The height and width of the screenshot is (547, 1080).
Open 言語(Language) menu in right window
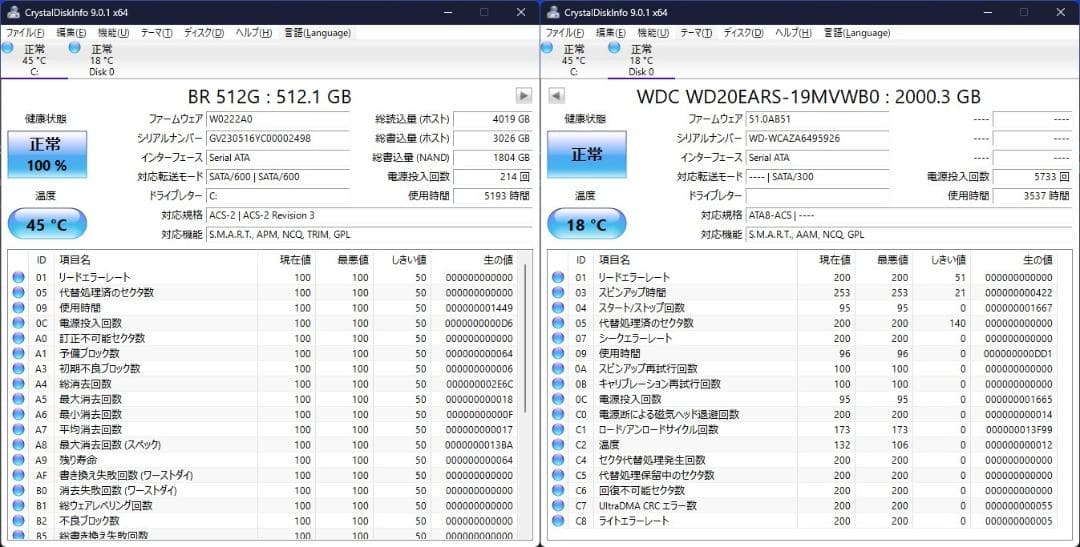pyautogui.click(x=857, y=32)
